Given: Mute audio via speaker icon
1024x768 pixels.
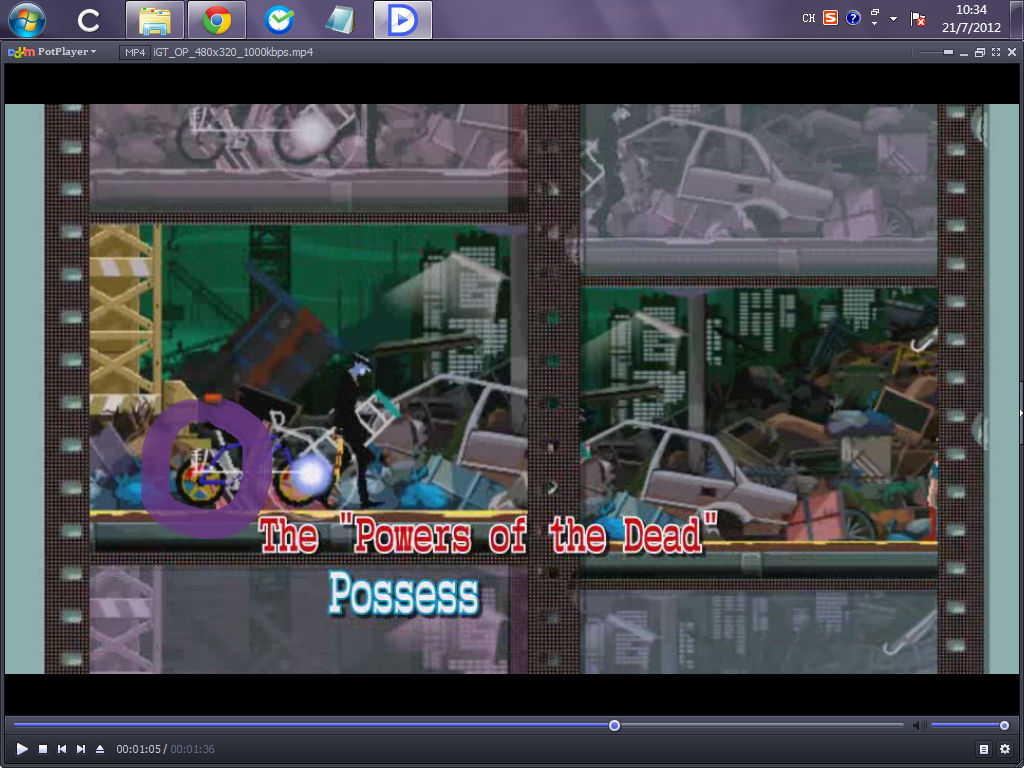Looking at the screenshot, I should (x=920, y=726).
